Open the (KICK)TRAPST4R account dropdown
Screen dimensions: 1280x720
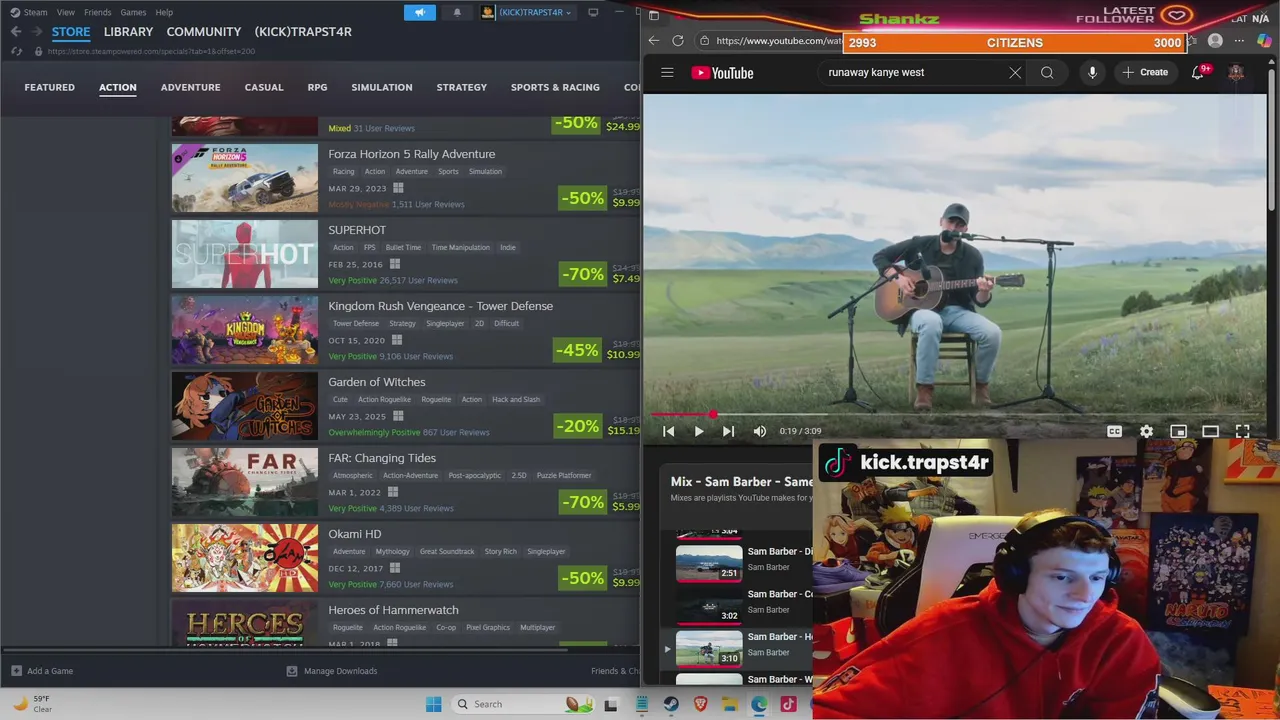click(x=526, y=12)
